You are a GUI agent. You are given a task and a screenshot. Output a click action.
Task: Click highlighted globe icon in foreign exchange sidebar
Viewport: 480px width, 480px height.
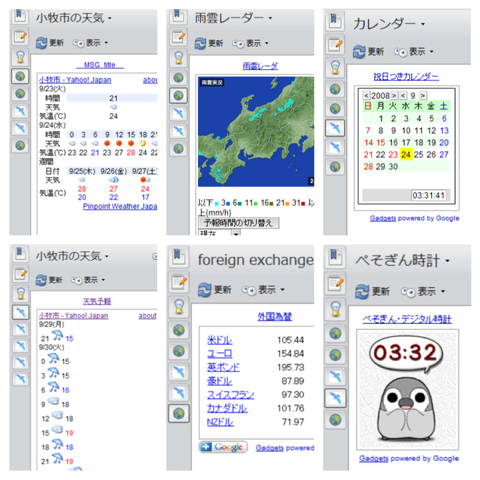pyautogui.click(x=179, y=414)
